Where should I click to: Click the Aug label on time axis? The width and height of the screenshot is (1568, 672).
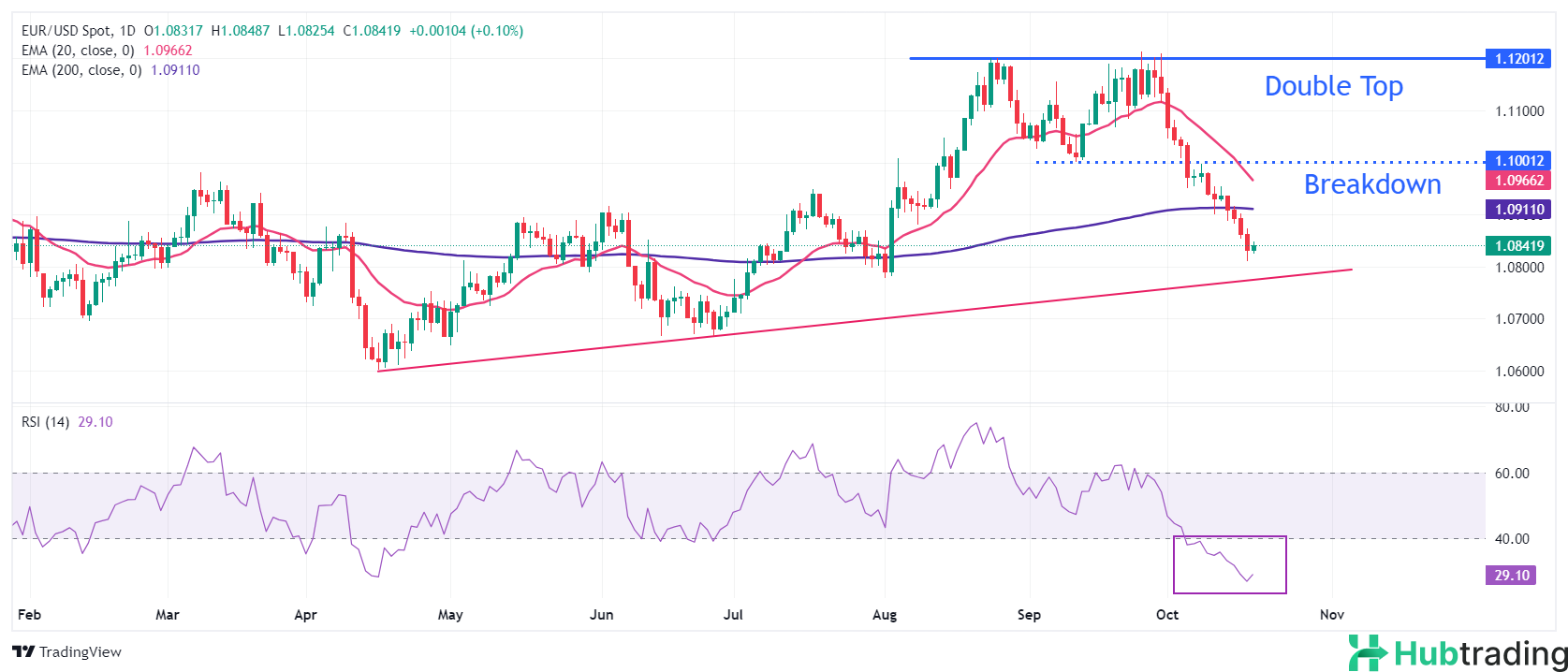[x=884, y=615]
